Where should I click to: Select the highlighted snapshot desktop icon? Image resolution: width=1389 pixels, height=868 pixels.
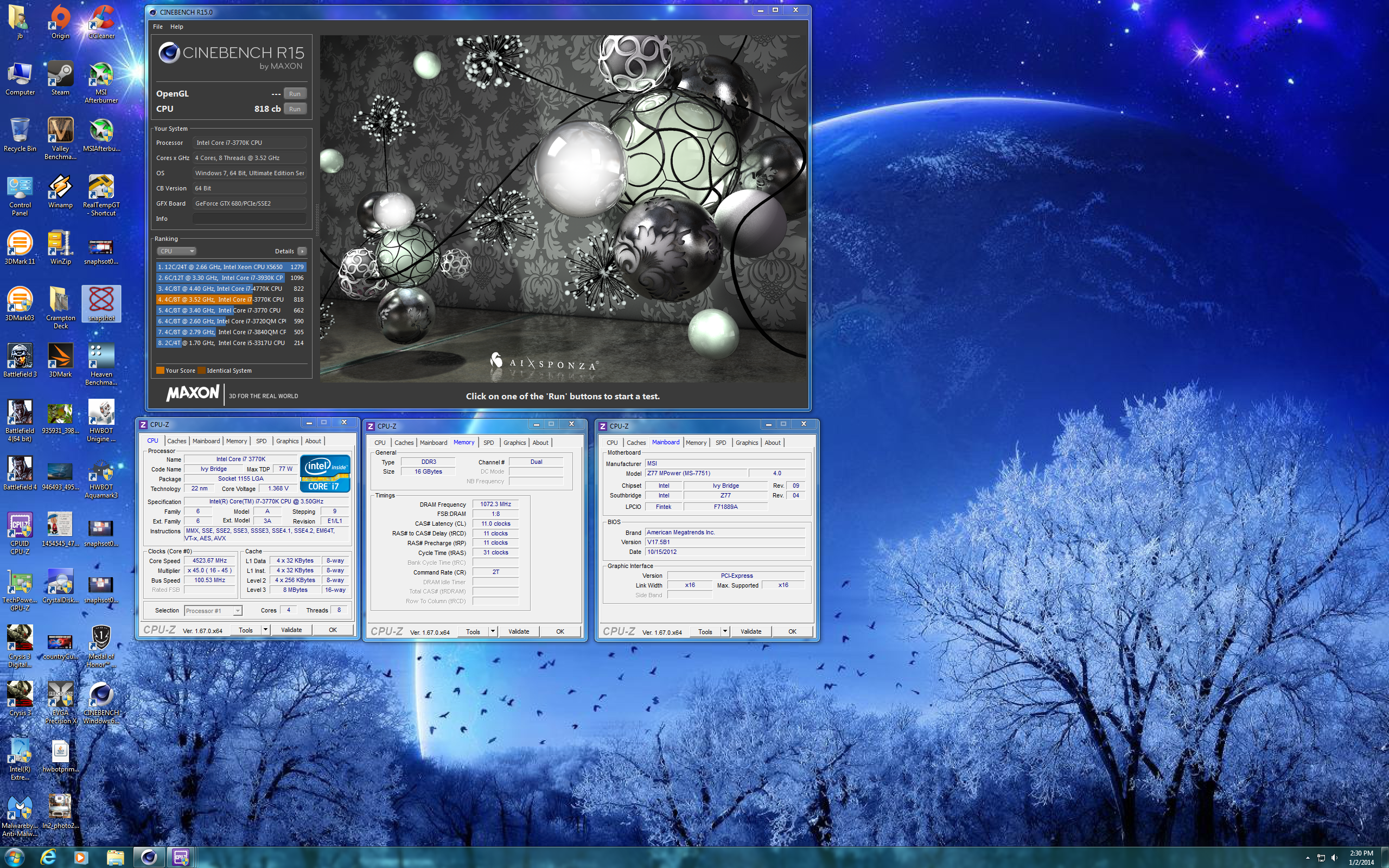click(x=101, y=303)
